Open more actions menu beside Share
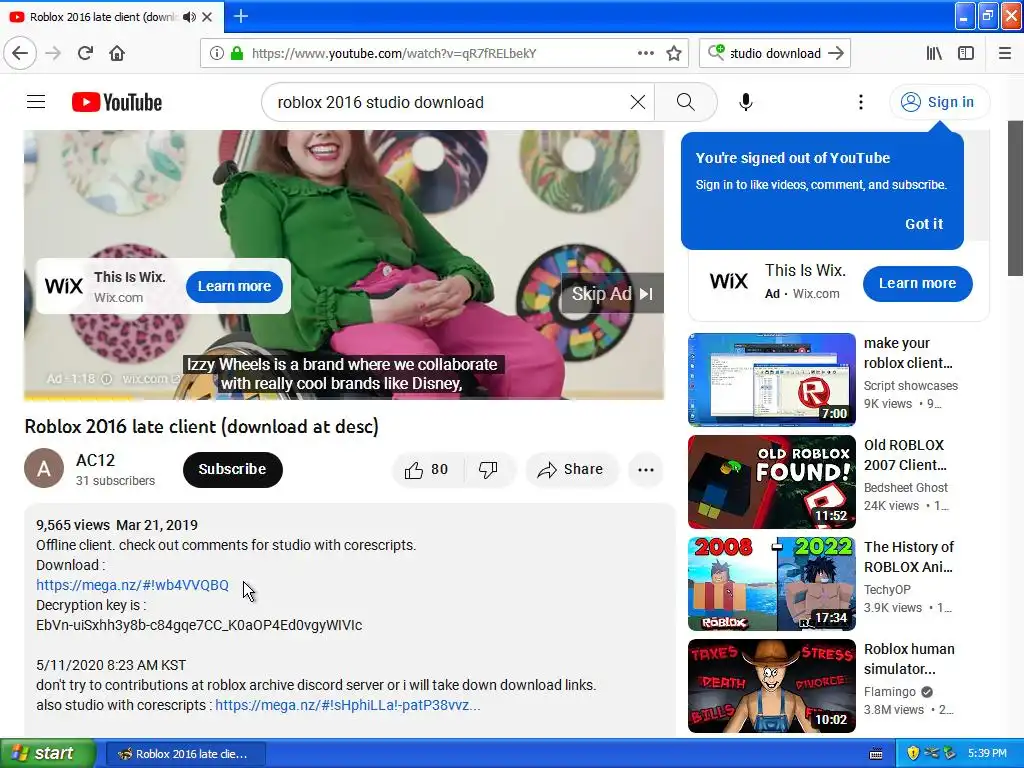This screenshot has width=1024, height=768. (646, 470)
